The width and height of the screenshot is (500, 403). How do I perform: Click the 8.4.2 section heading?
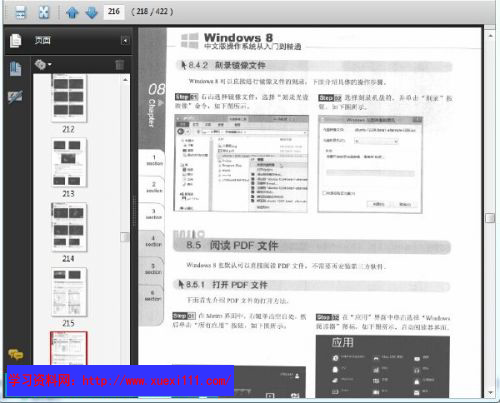point(227,65)
